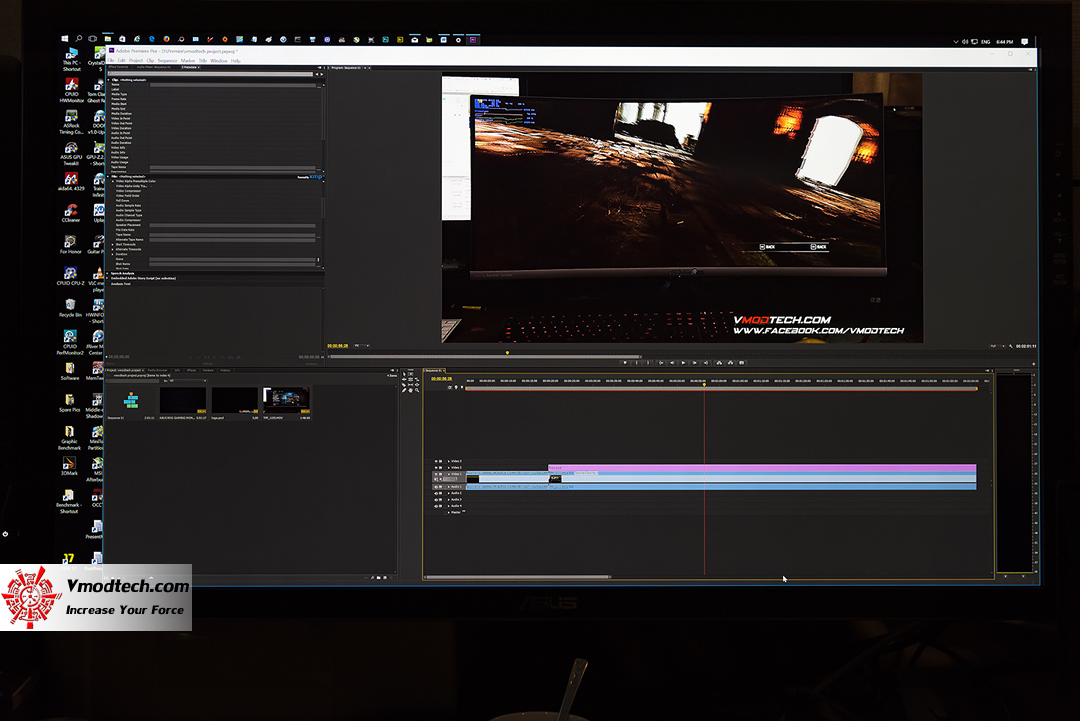This screenshot has width=1080, height=721.
Task: Click Step Back one frame button
Action: coord(672,363)
